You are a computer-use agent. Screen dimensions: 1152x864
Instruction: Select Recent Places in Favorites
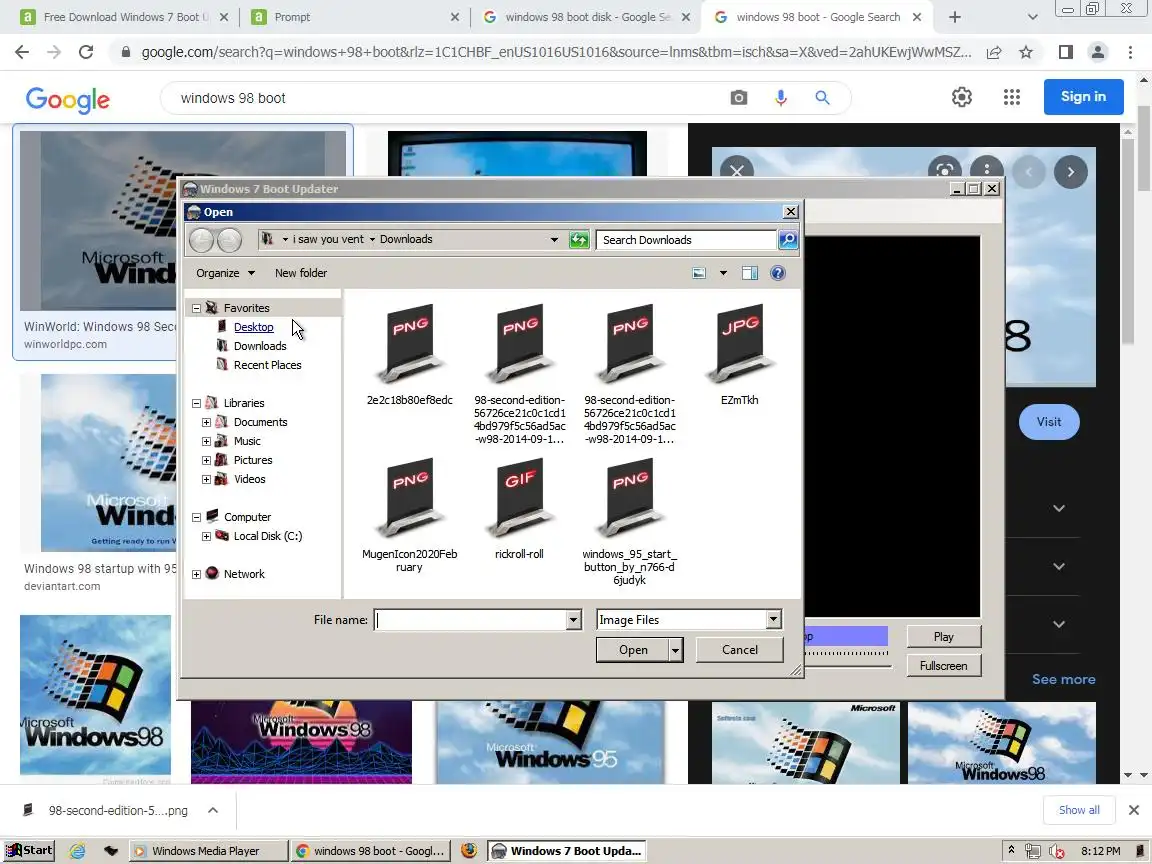[267, 365]
